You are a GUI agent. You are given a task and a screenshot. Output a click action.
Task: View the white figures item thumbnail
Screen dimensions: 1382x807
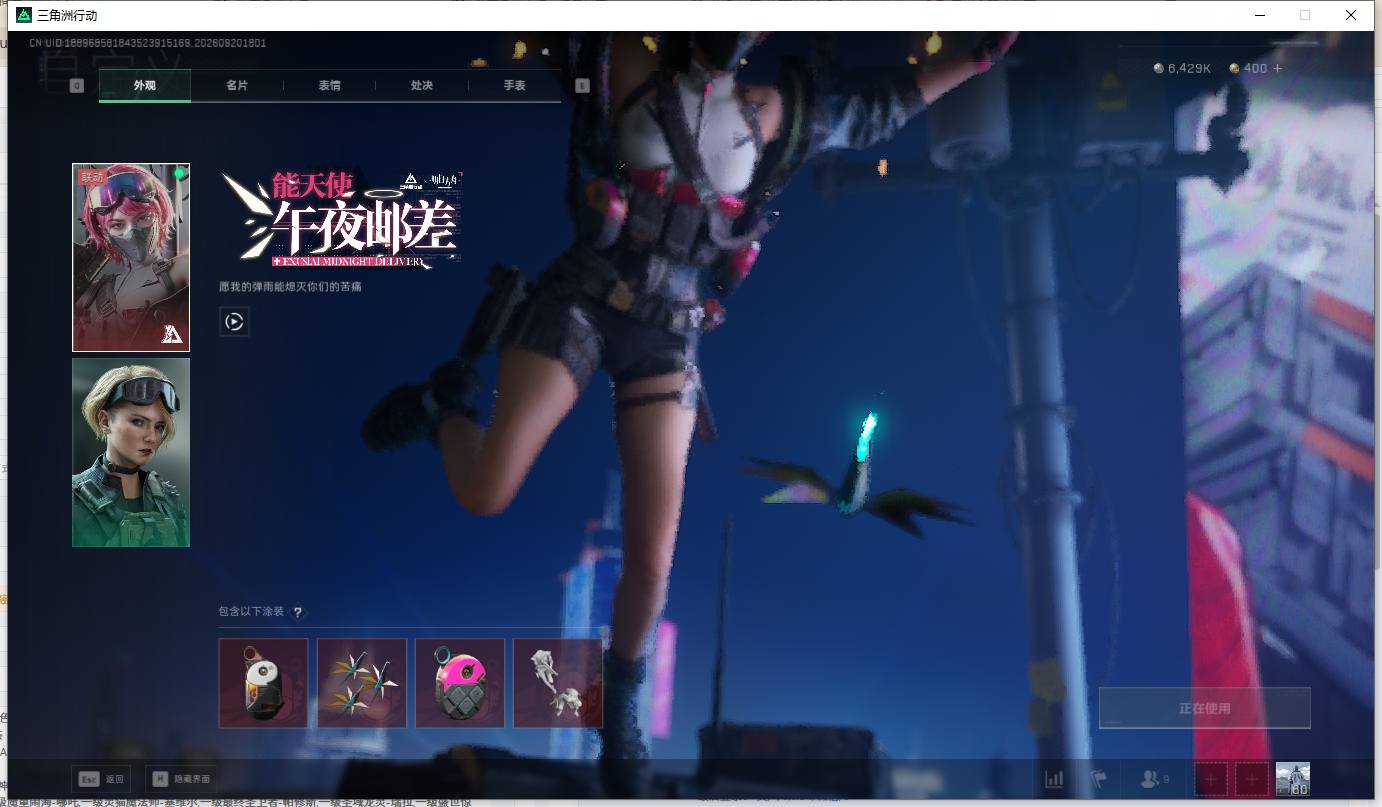tap(558, 683)
